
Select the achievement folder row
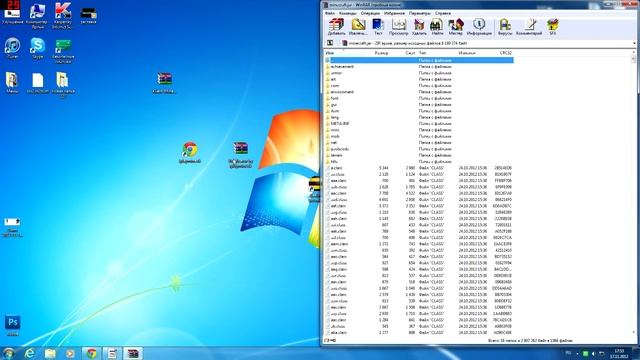(x=419, y=67)
